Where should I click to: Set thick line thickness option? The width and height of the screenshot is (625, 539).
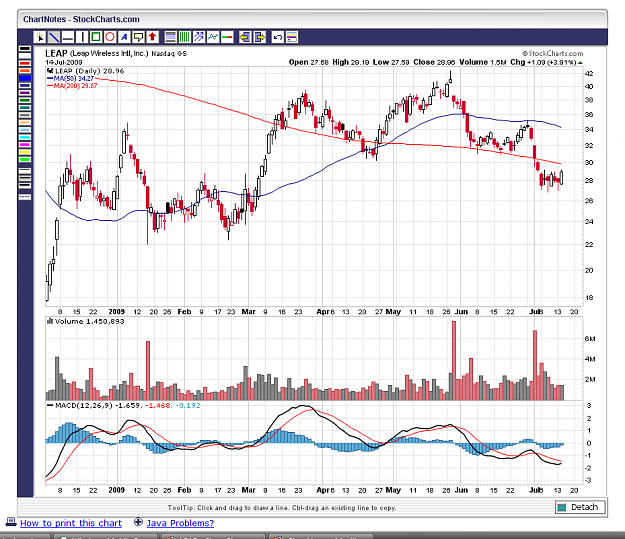click(25, 185)
